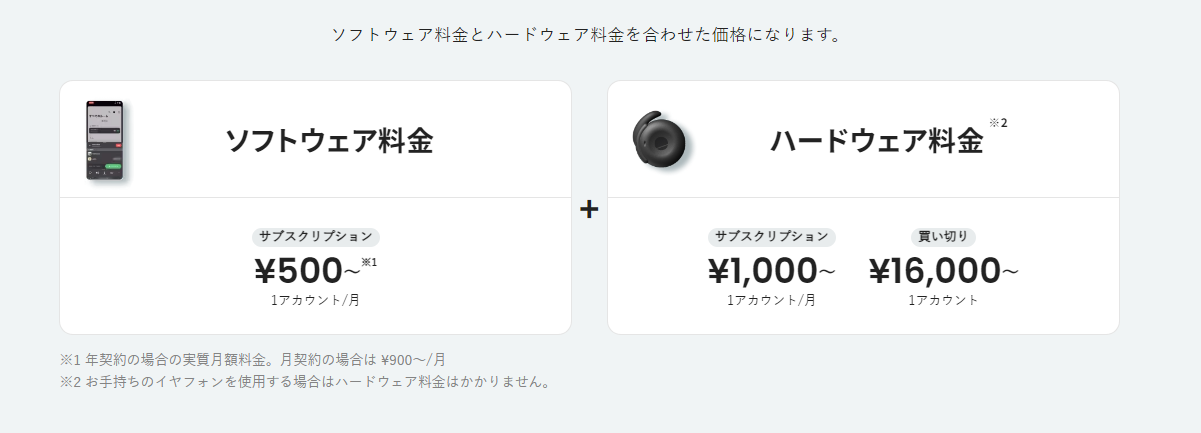Select the hardware サブスクリプション badge
The width and height of the screenshot is (1201, 433).
pyautogui.click(x=771, y=237)
